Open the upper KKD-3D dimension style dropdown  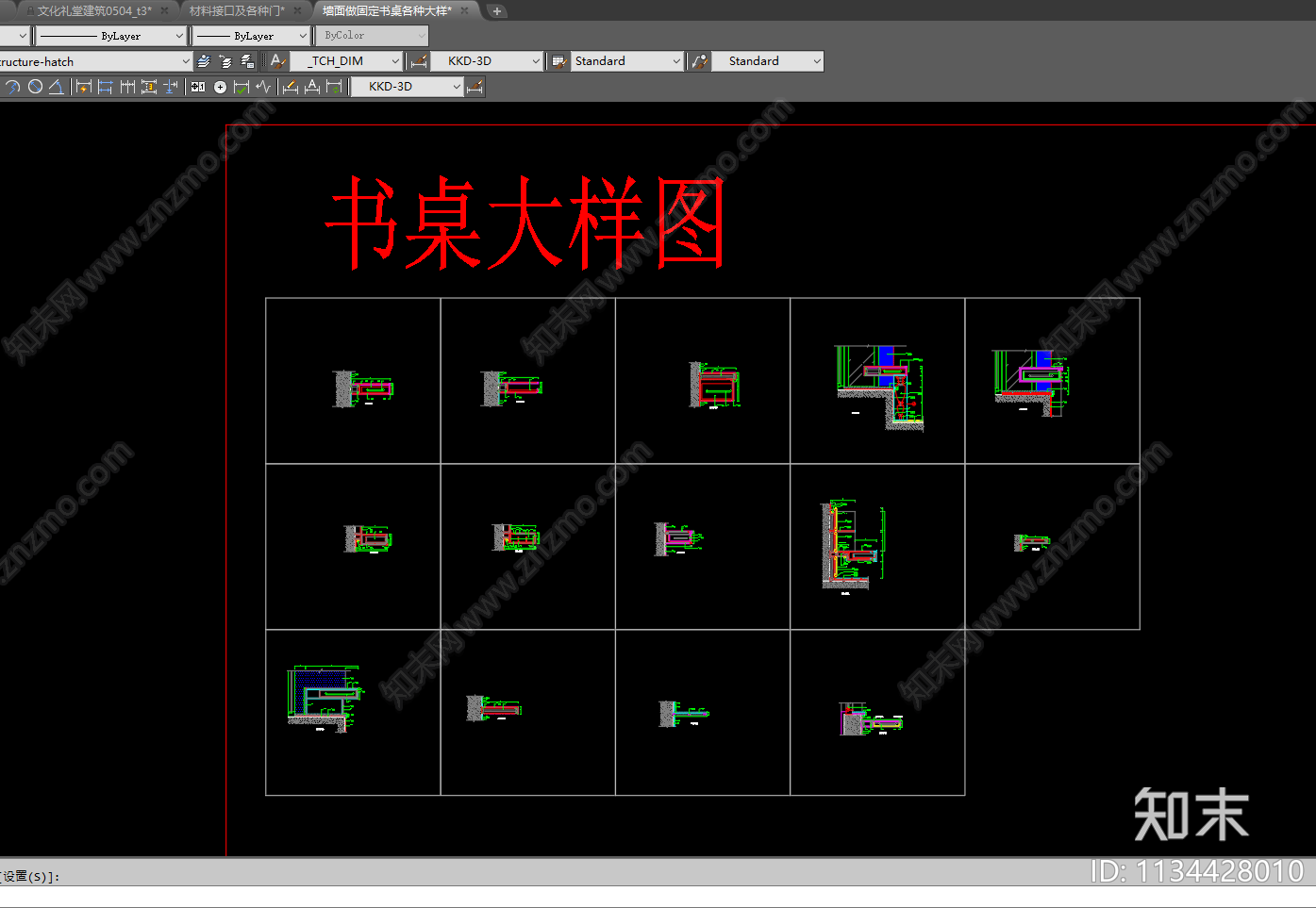point(487,61)
